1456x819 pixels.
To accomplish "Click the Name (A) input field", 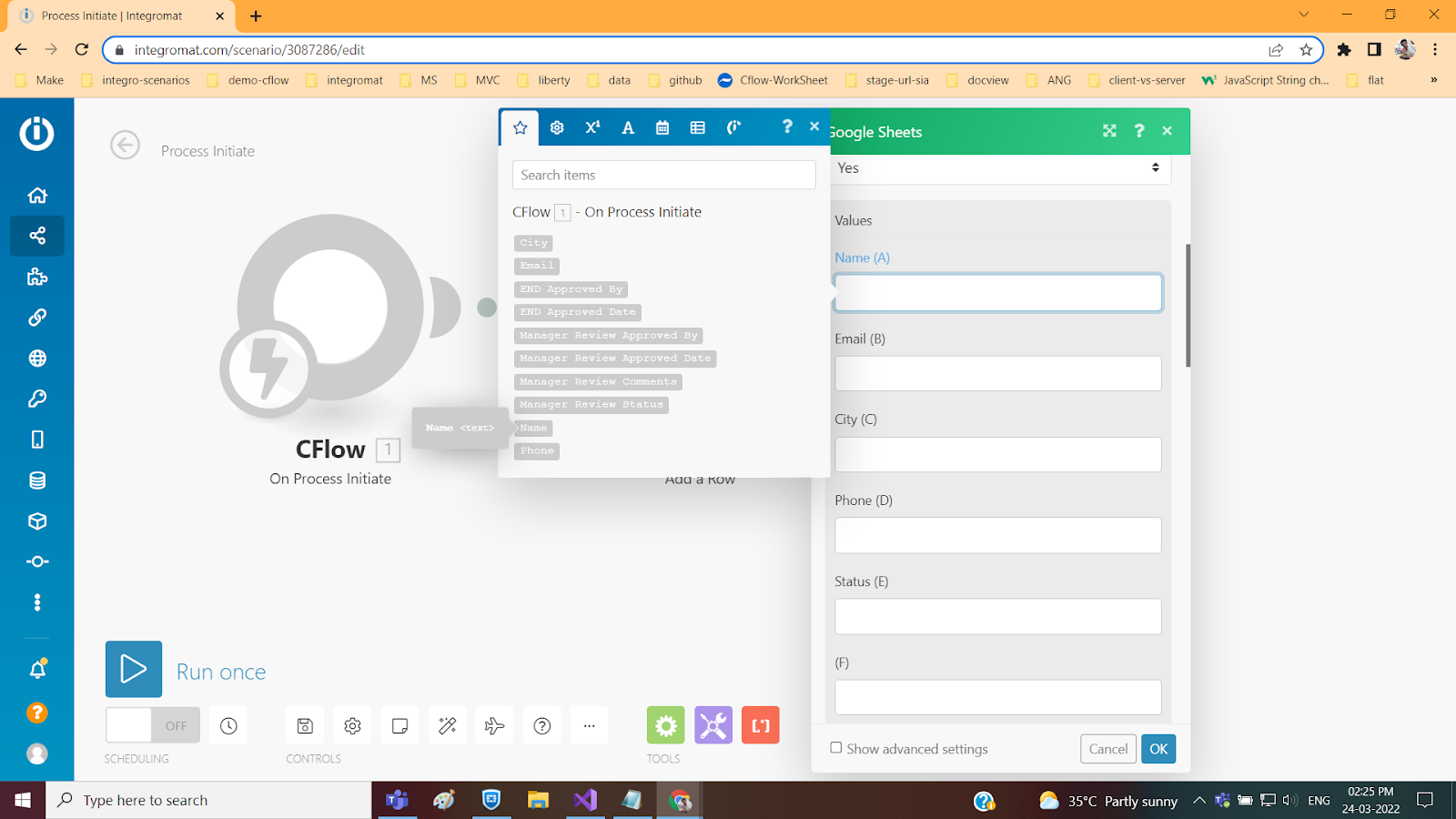I will 998,293.
